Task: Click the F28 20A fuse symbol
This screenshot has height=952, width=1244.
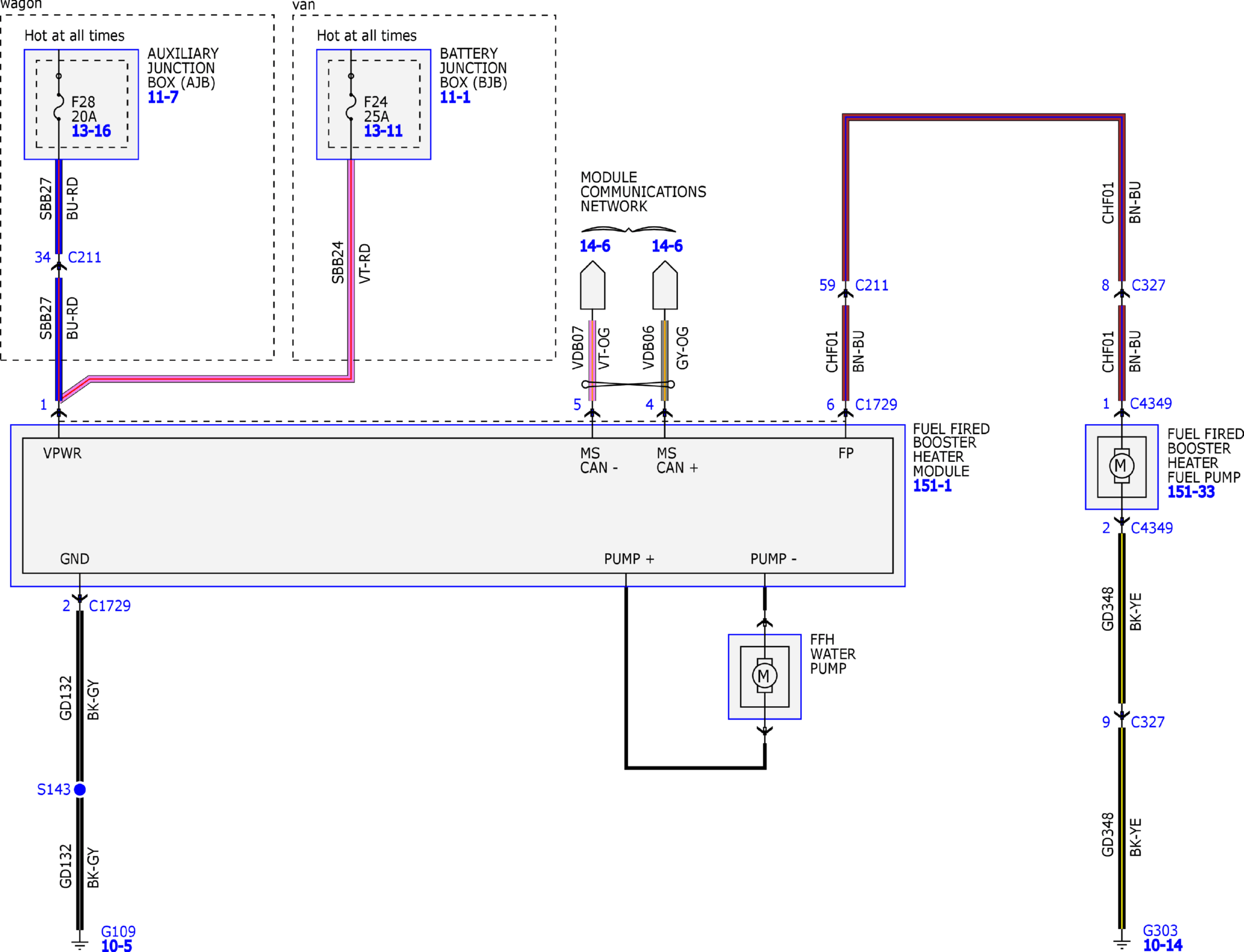Action: [58, 107]
